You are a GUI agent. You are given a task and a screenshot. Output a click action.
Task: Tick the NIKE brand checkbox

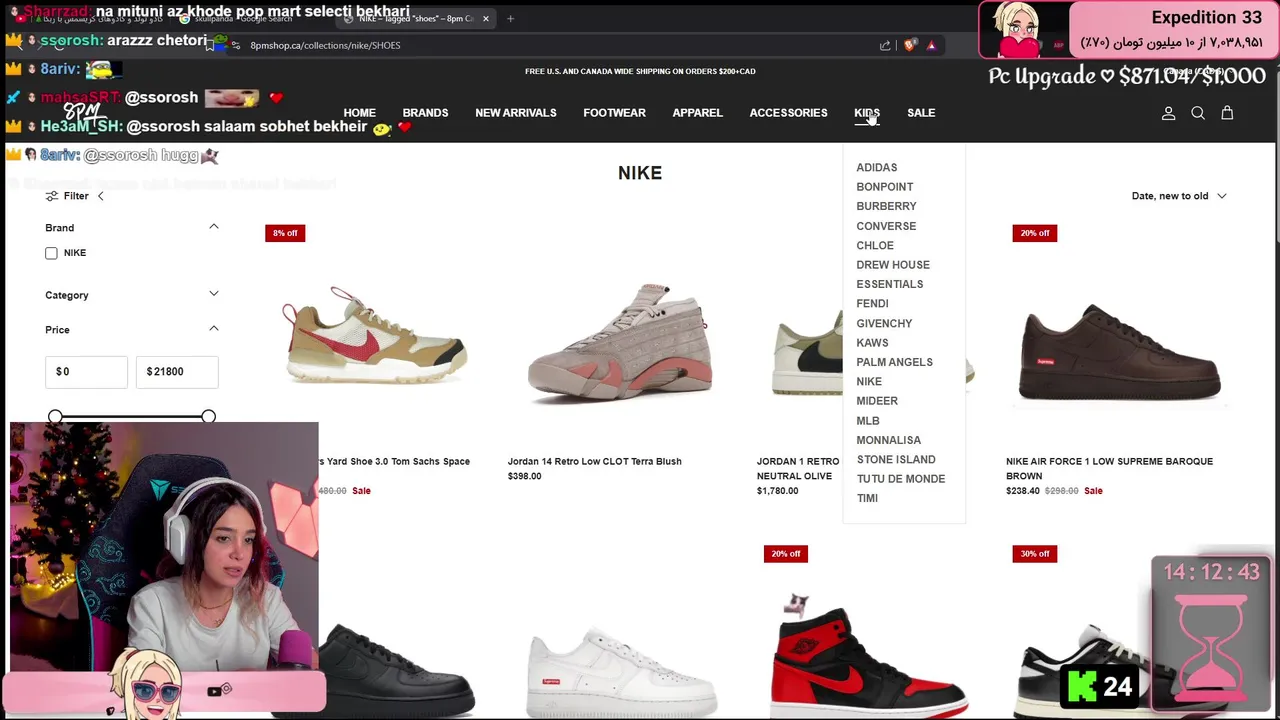click(51, 253)
